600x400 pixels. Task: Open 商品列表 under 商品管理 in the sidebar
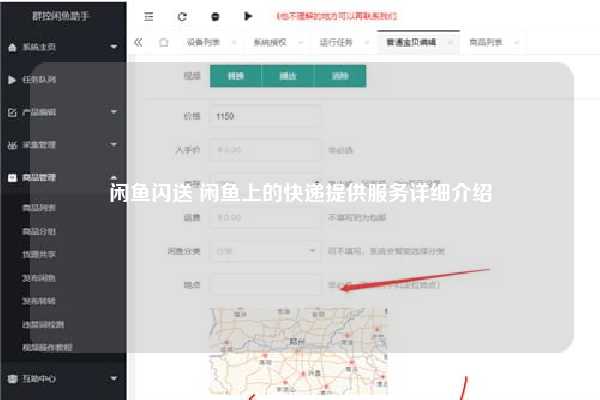[x=39, y=208]
